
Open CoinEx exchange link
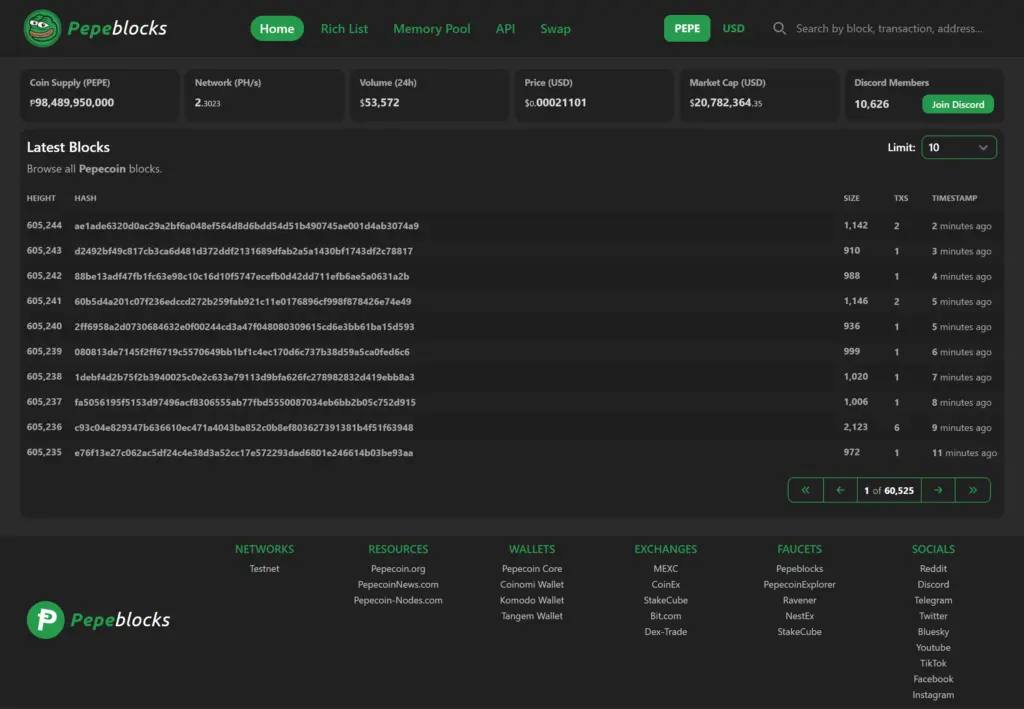(665, 584)
